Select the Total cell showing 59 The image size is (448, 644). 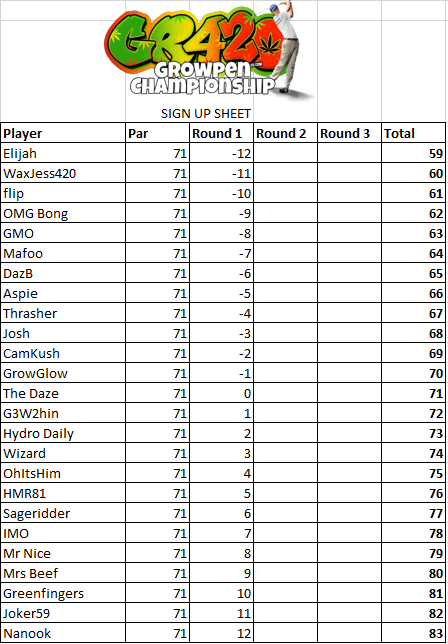414,153
